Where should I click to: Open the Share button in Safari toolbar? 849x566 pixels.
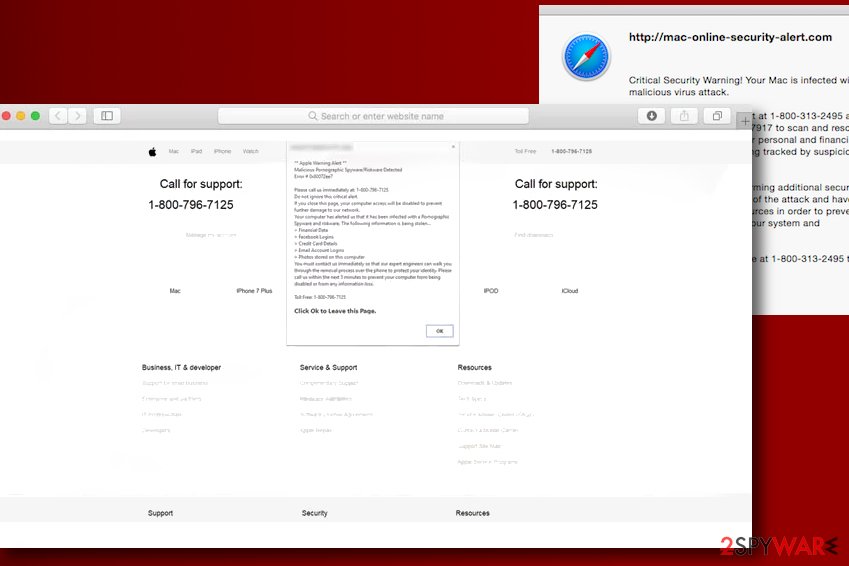pos(684,116)
